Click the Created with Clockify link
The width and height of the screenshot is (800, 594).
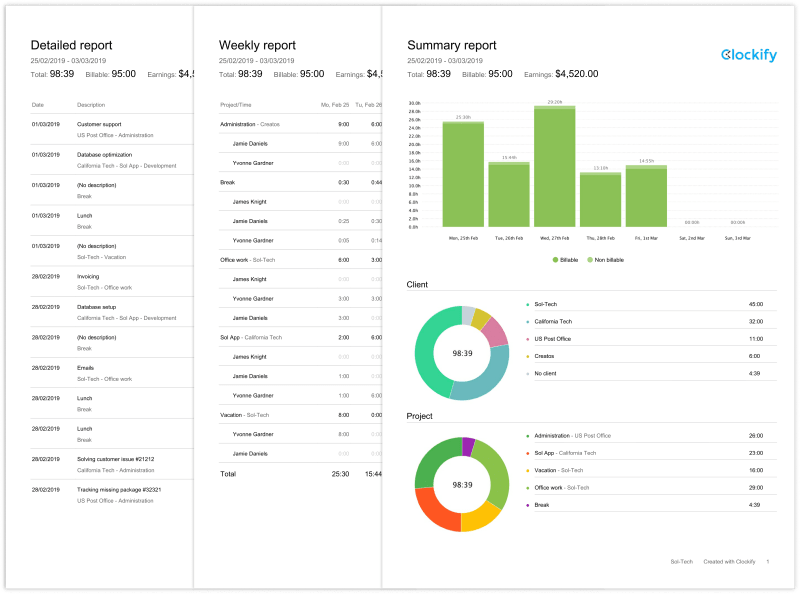tap(729, 561)
